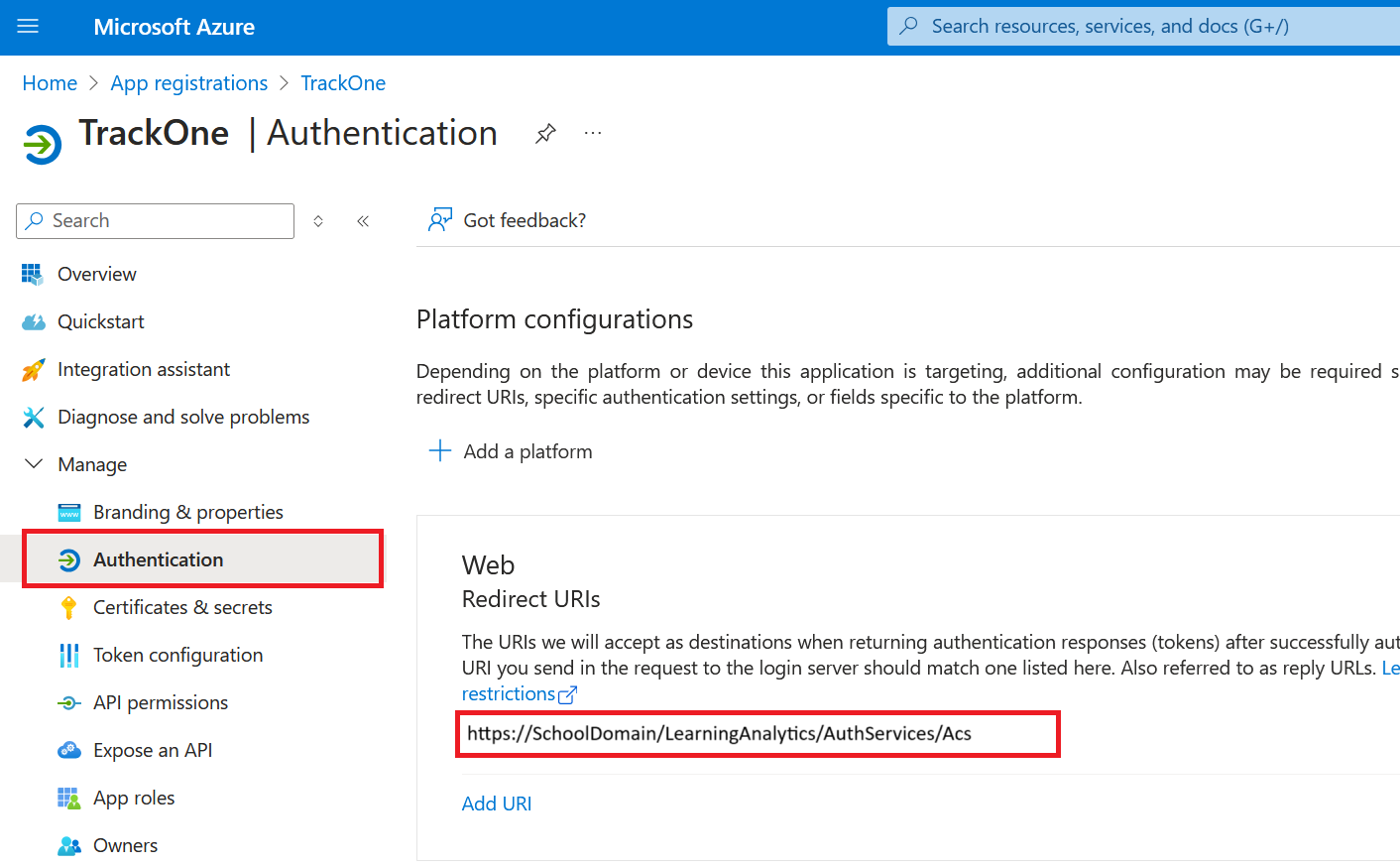The height and width of the screenshot is (866, 1400).
Task: Open Diagnose and solve problems
Action: (x=183, y=417)
